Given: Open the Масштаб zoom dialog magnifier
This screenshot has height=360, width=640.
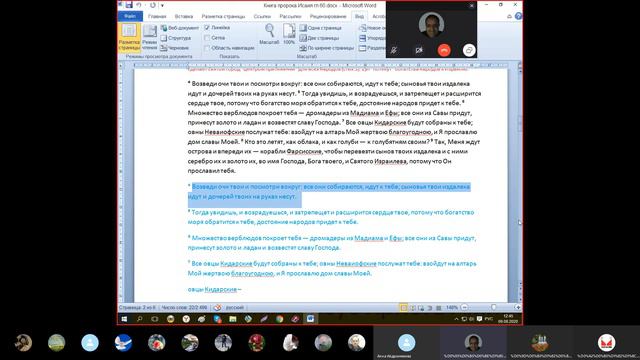Looking at the screenshot, I should 269,34.
